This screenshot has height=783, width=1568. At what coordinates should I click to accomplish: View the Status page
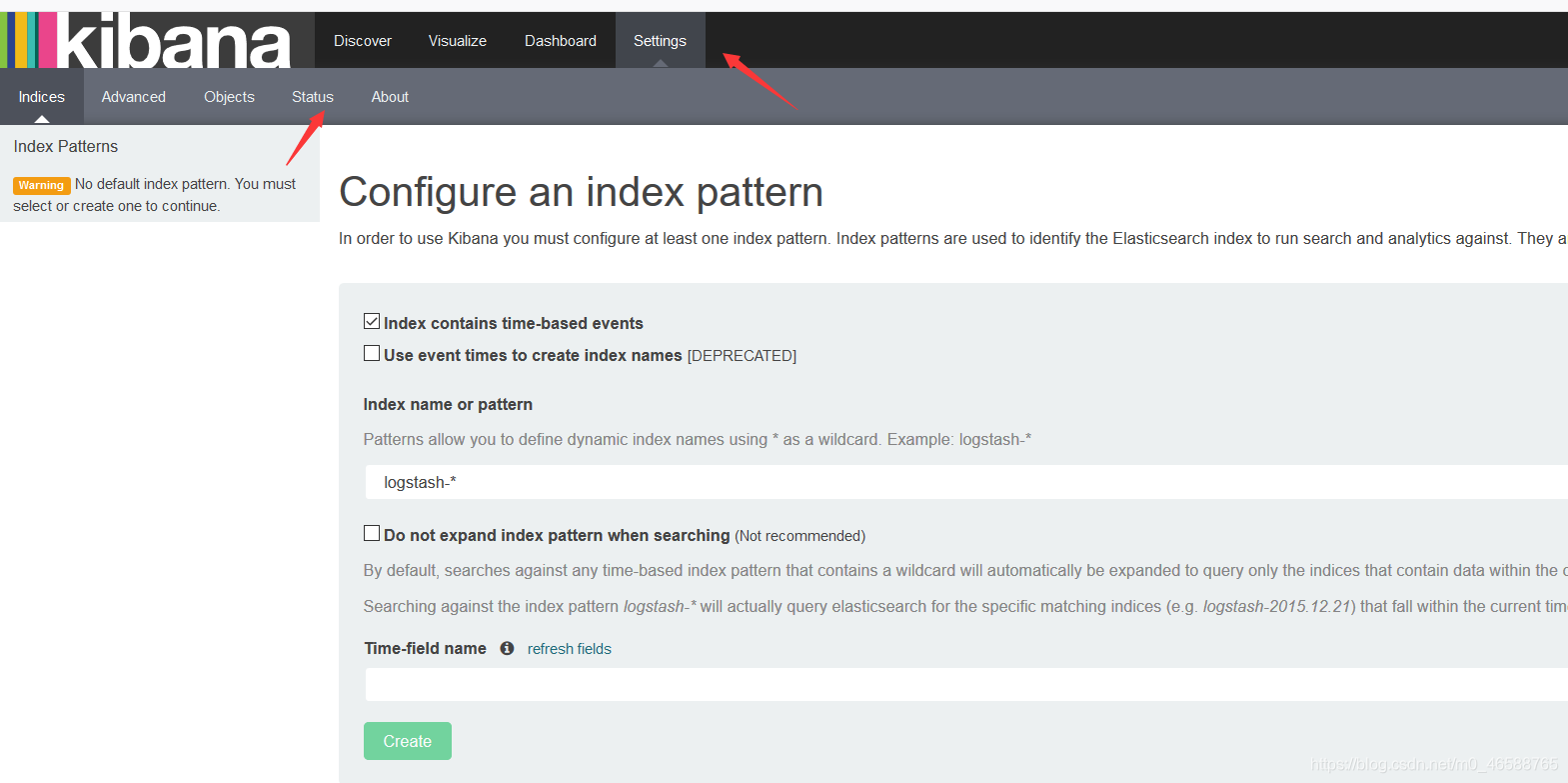[313, 96]
